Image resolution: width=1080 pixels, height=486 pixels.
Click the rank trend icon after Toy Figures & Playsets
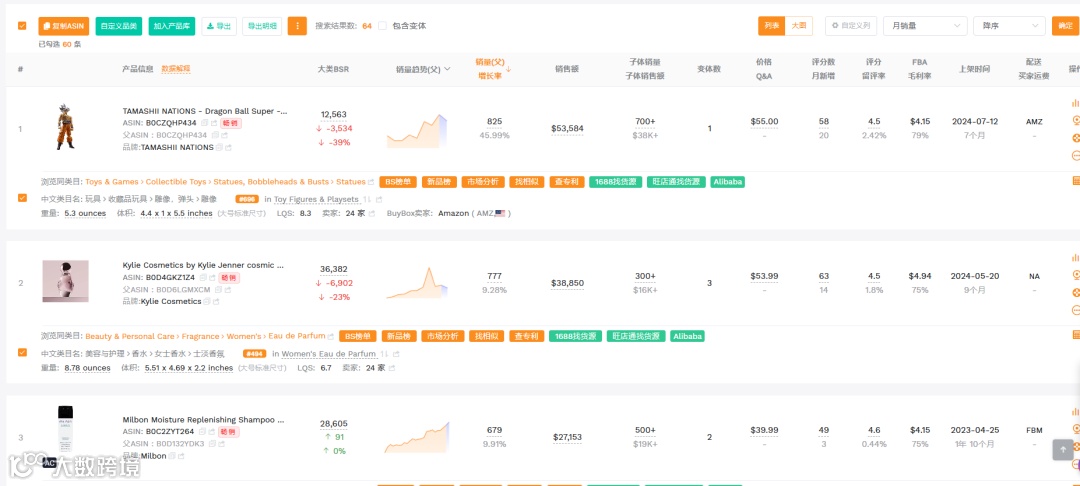(x=368, y=200)
